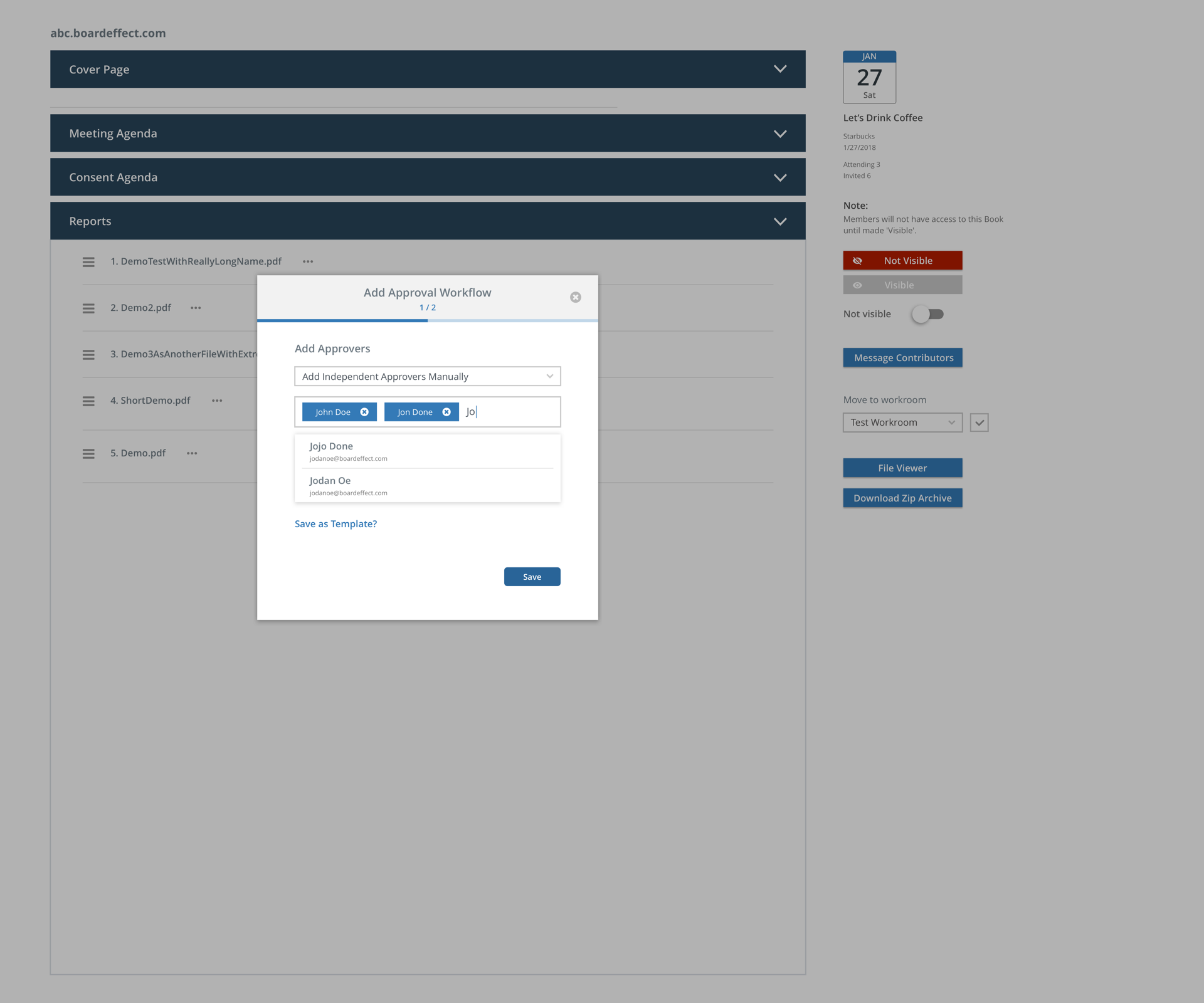
Task: Click the January 27 calendar icon
Action: [x=869, y=77]
